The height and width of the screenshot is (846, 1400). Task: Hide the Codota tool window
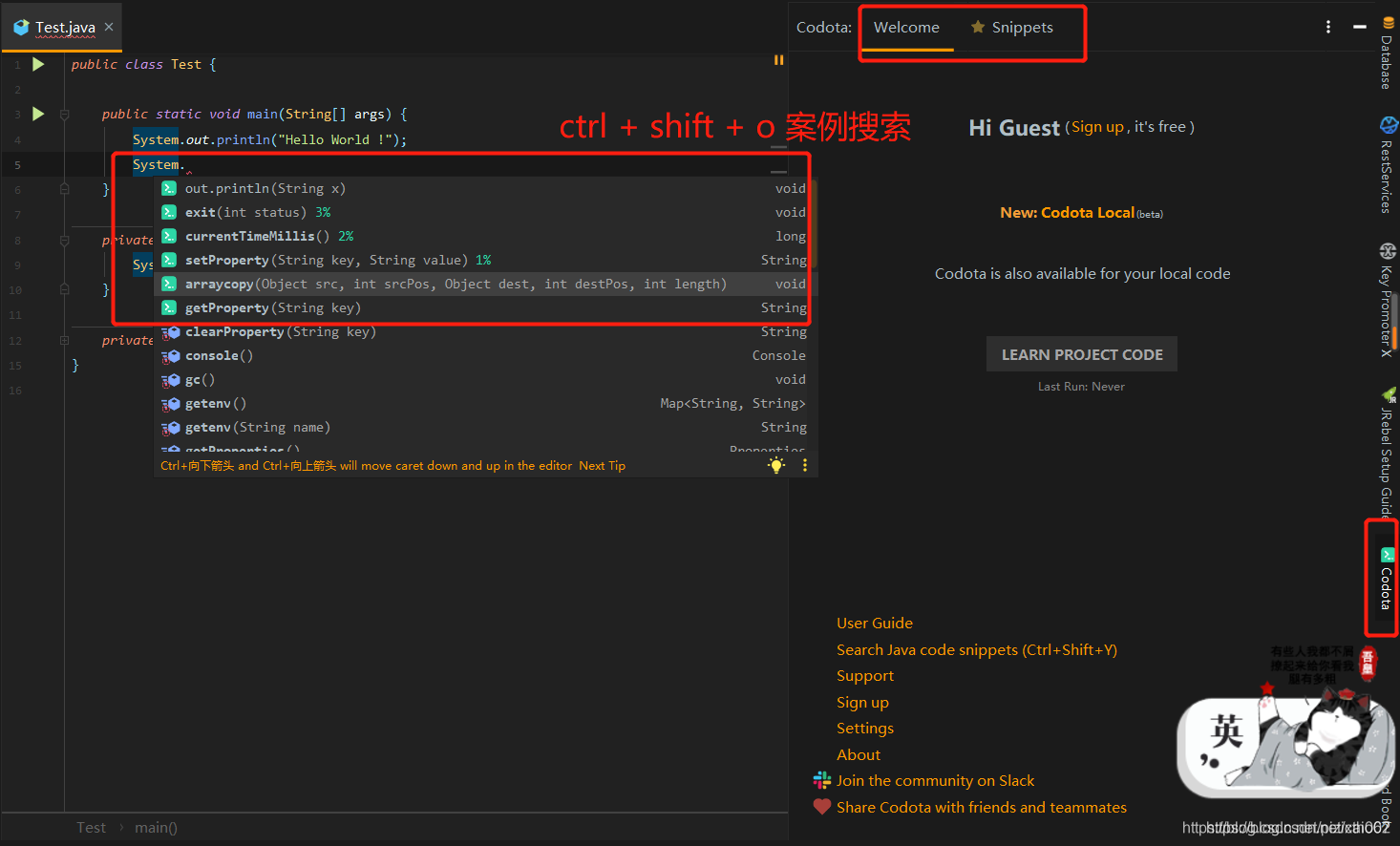(x=1360, y=27)
